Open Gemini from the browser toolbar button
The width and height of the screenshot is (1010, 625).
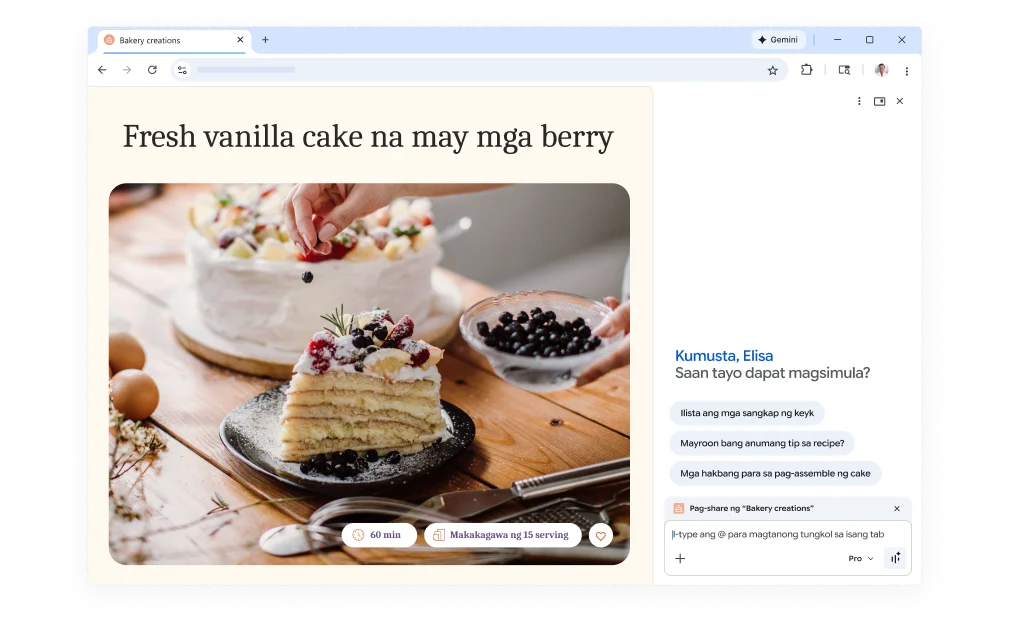pos(778,40)
